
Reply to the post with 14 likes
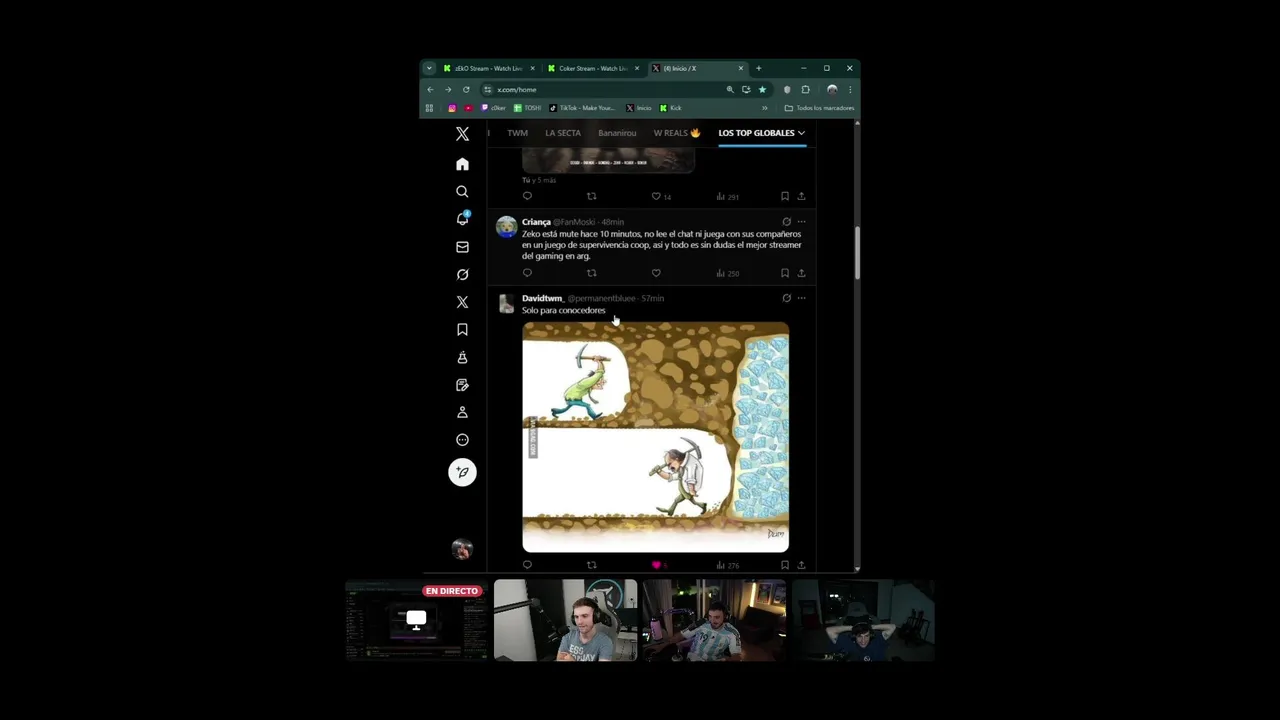click(x=527, y=196)
